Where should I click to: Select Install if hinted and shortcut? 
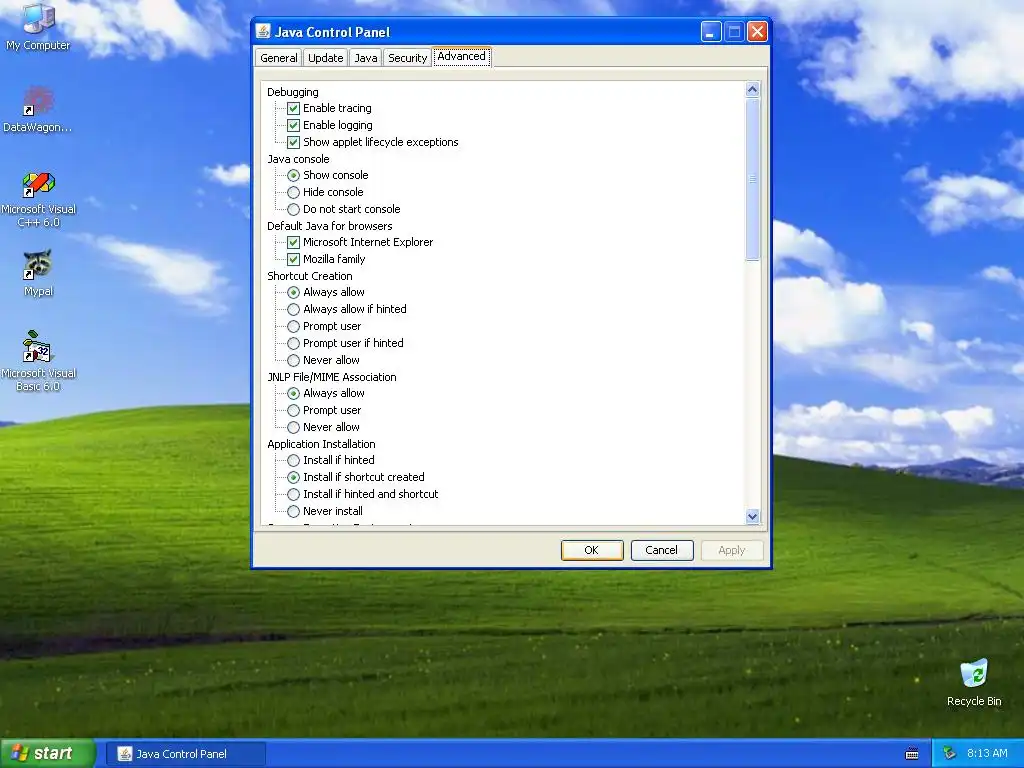[x=294, y=494]
